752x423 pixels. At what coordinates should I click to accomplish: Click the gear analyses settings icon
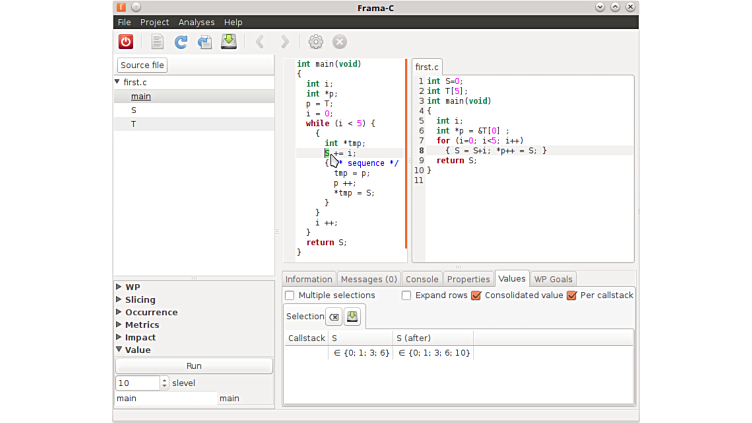pyautogui.click(x=316, y=42)
